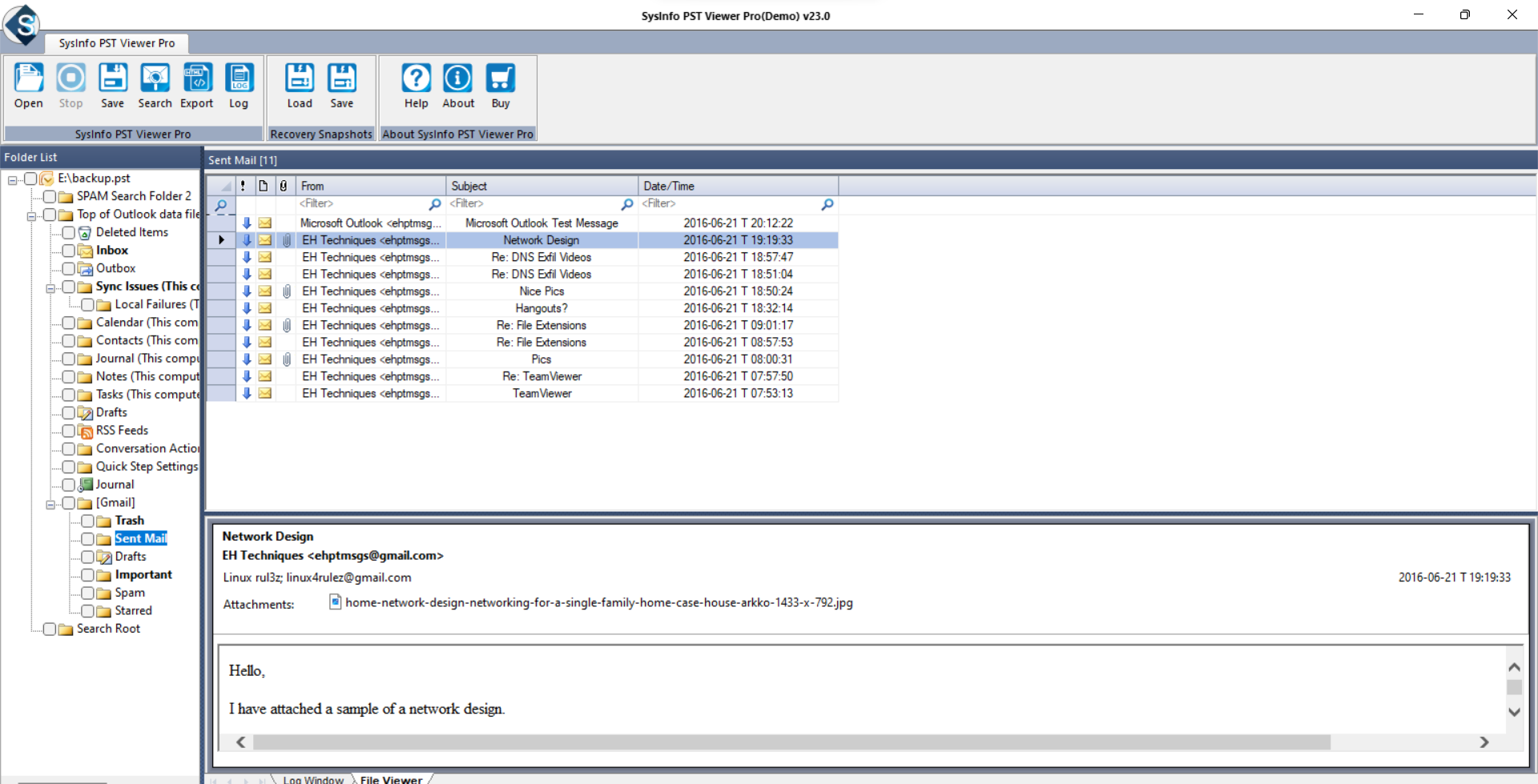Click the From filter magnifier icon

tap(435, 204)
